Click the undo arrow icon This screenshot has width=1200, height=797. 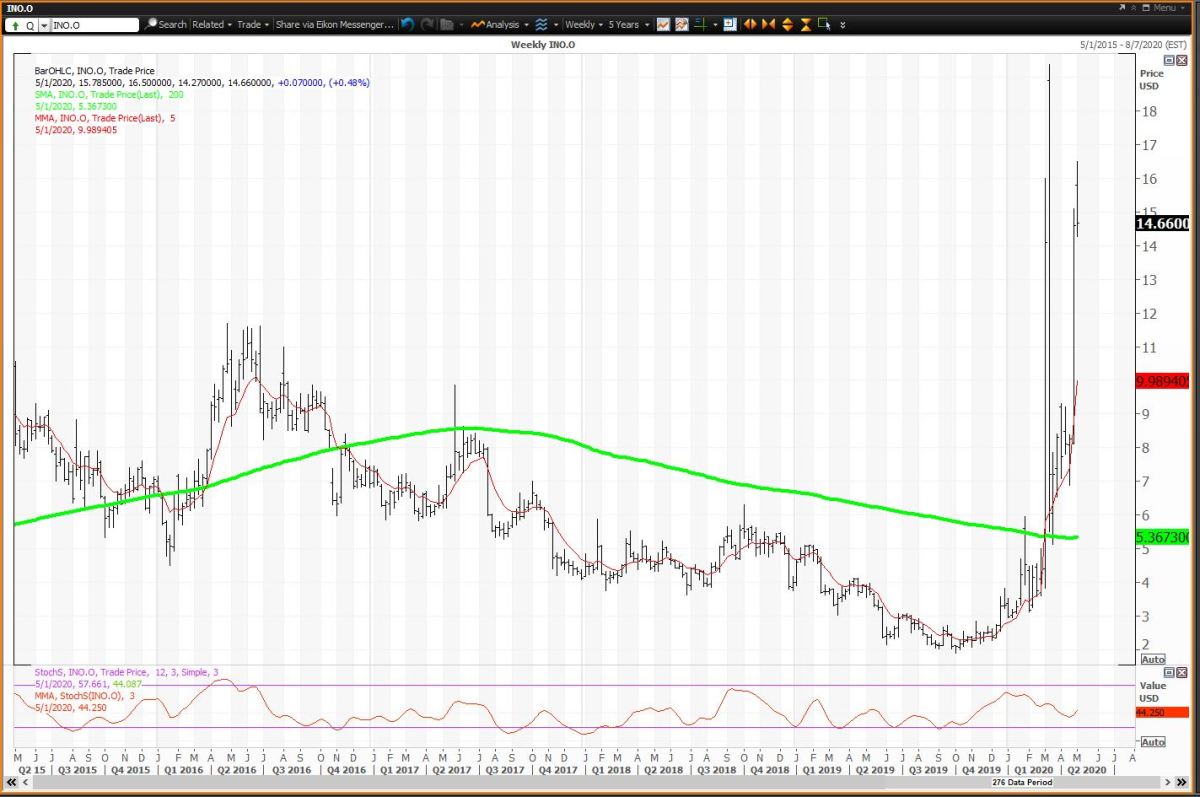(x=408, y=24)
